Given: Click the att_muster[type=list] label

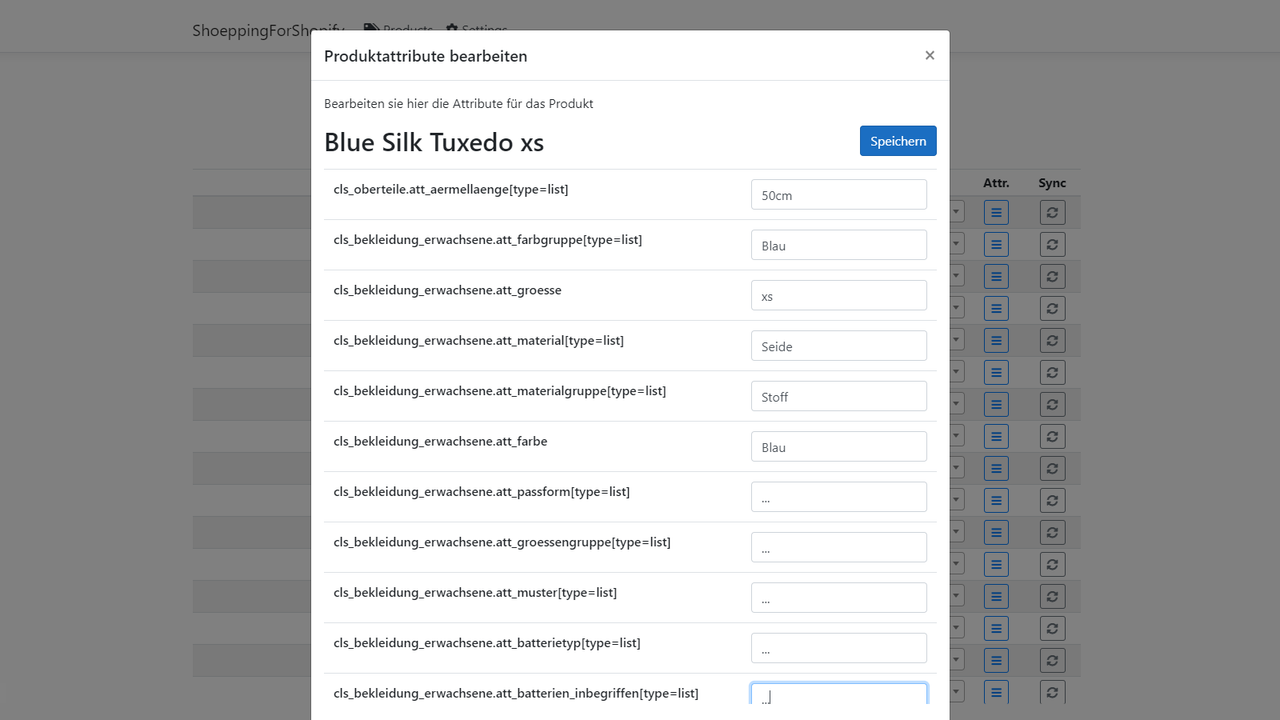Looking at the screenshot, I should pyautogui.click(x=476, y=593).
